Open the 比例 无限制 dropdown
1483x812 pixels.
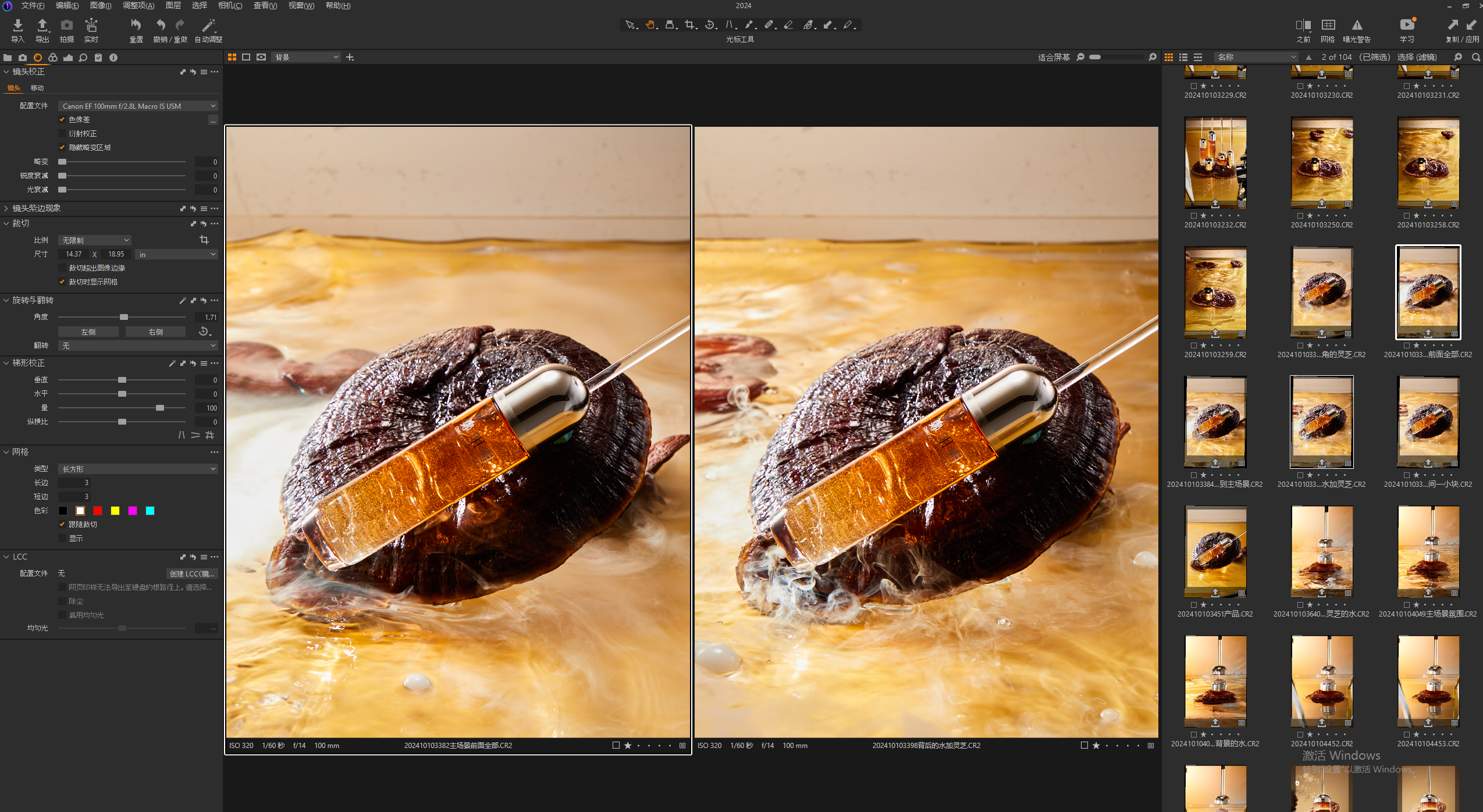pos(95,240)
